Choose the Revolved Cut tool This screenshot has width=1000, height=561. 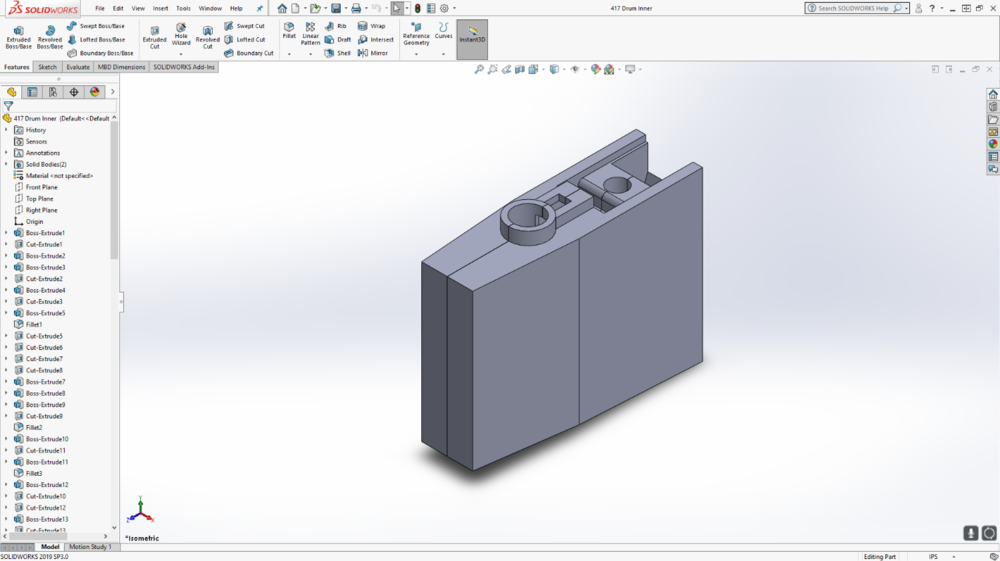207,37
